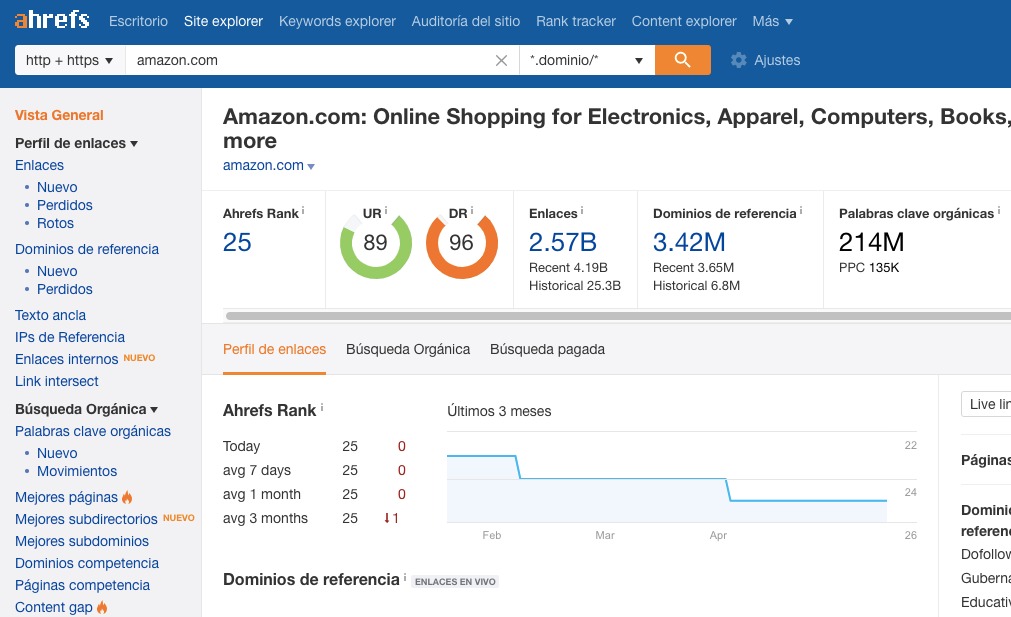Click the info icon beside UR
The height and width of the screenshot is (617, 1011).
coord(386,210)
